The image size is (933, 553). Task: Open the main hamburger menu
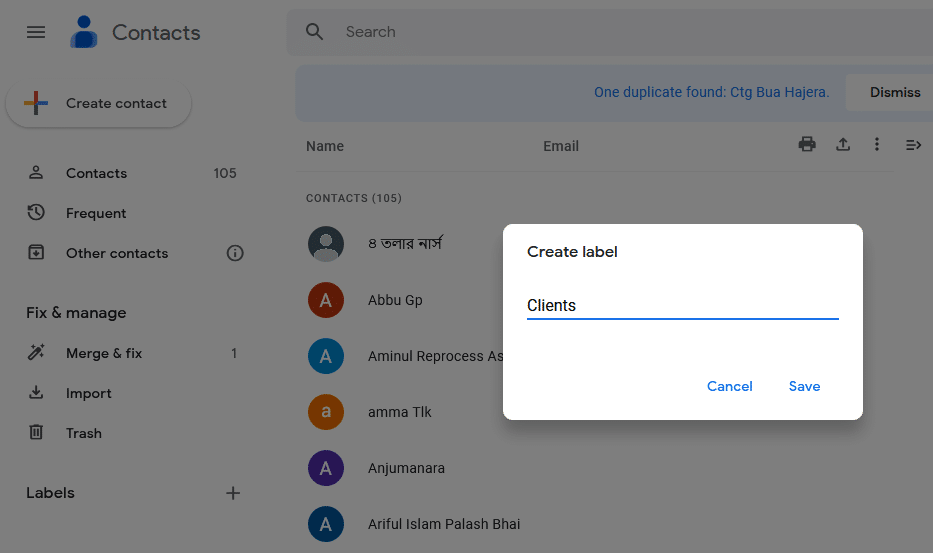click(36, 32)
